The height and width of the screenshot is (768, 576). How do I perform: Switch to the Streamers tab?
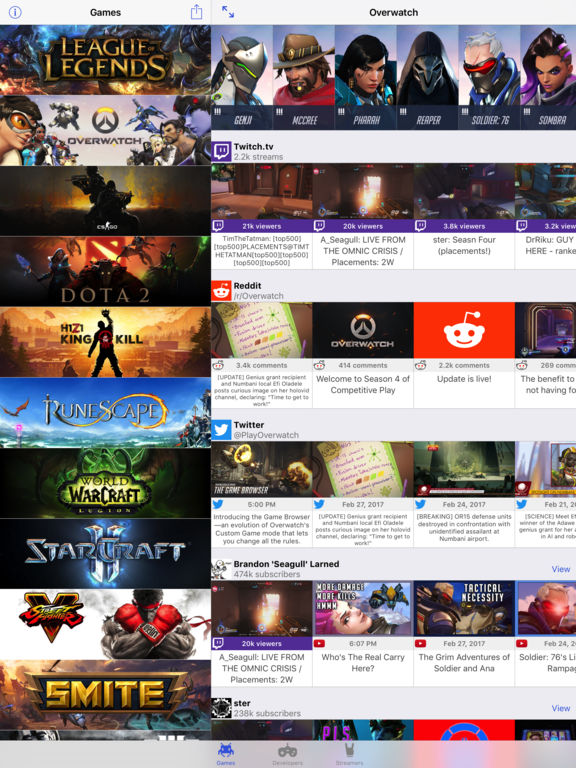349,755
